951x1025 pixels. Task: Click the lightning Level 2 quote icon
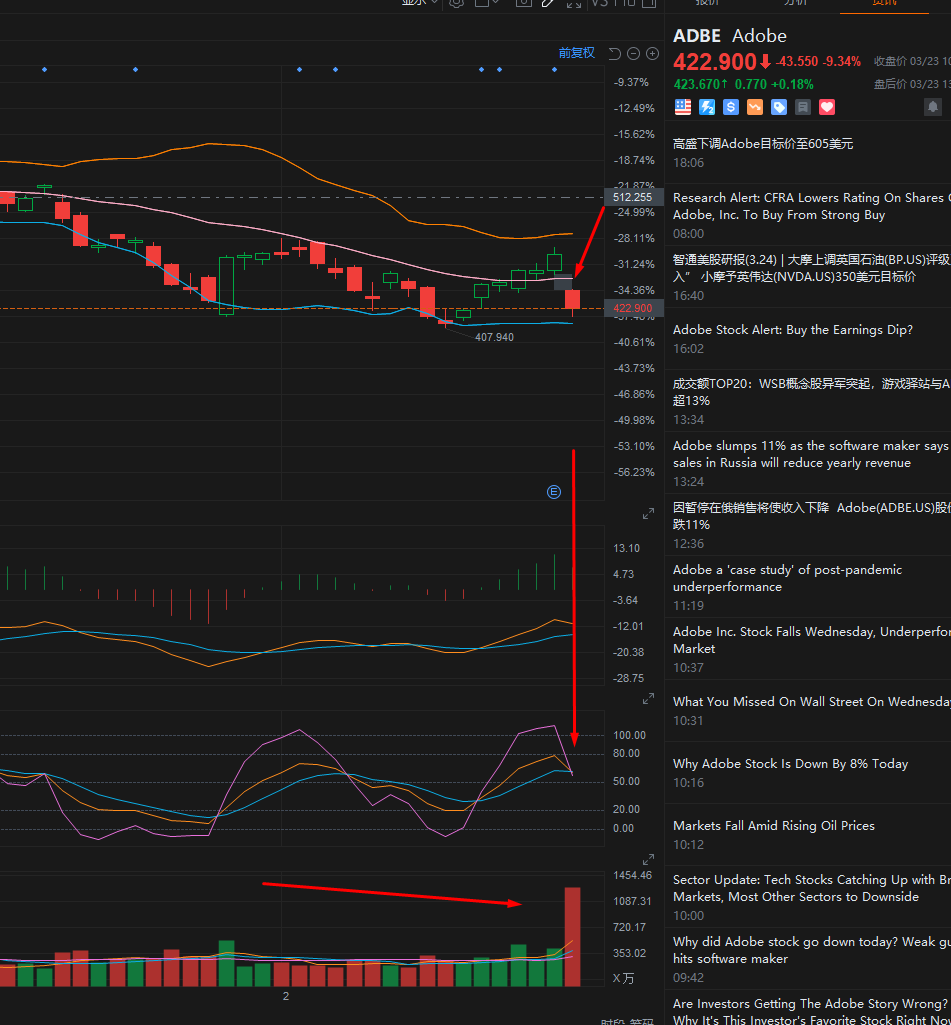[x=707, y=107]
